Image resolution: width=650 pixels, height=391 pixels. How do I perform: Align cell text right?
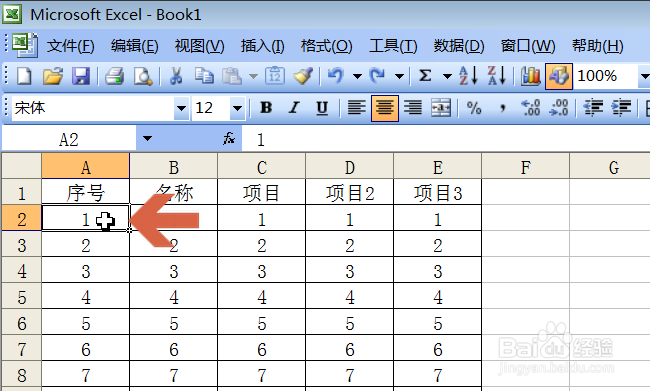click(x=413, y=108)
